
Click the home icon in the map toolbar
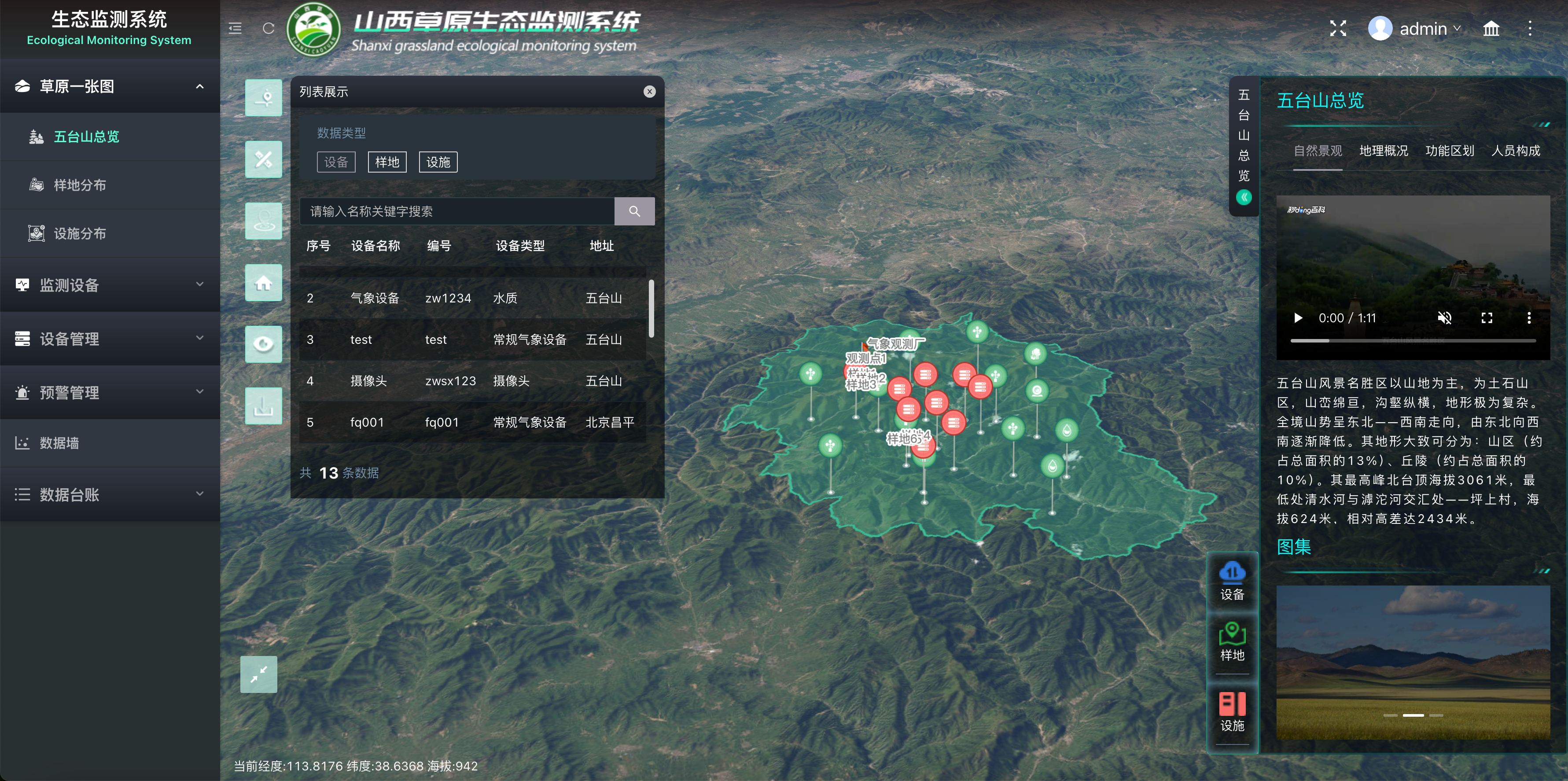click(264, 283)
